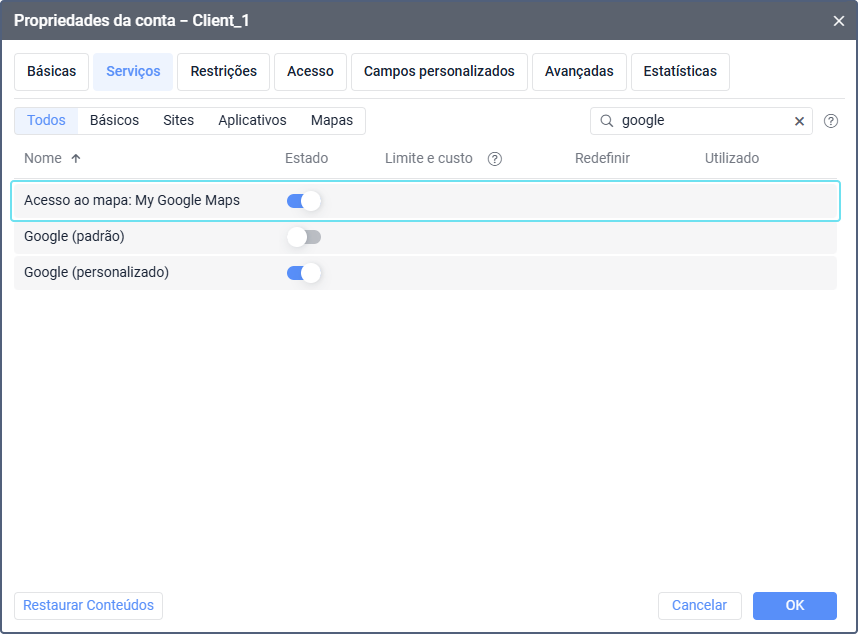858x634 pixels.
Task: Select row Acesso ao mapa: My Google Maps
Action: (425, 201)
